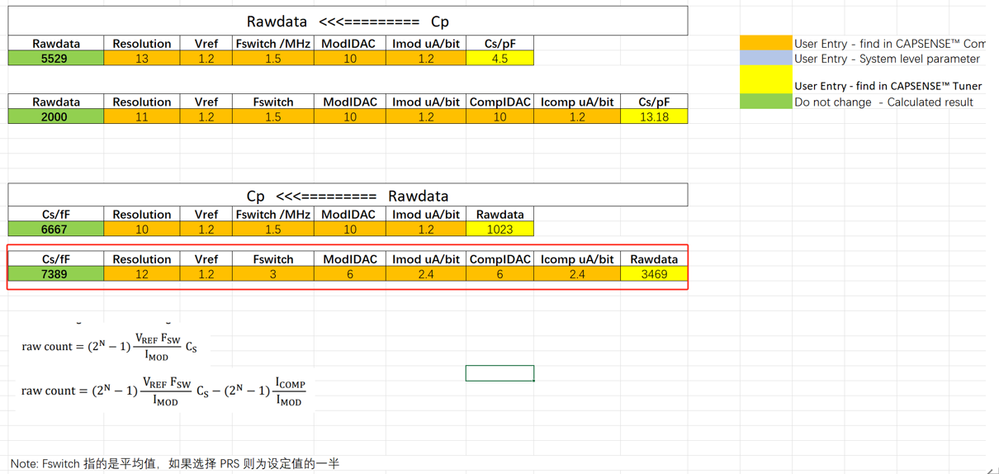Select 'User Entry - System level parameter' legend text

coord(887,59)
